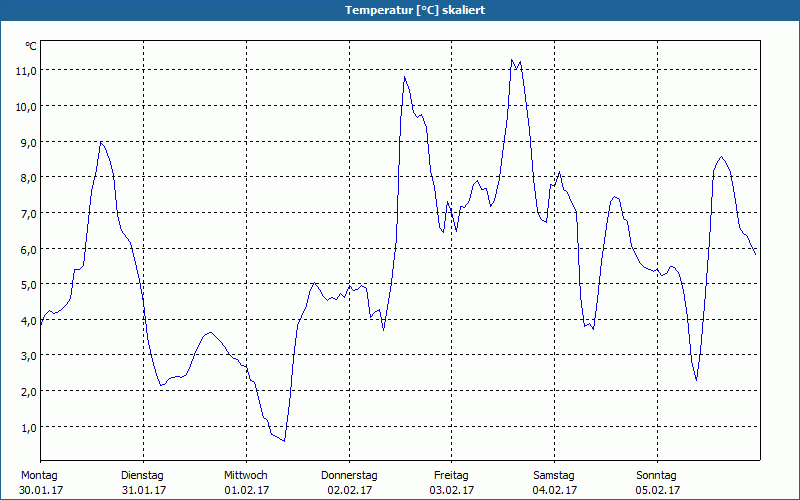The image size is (800, 500).
Task: Select the Donnerstag day label
Action: pos(349,475)
